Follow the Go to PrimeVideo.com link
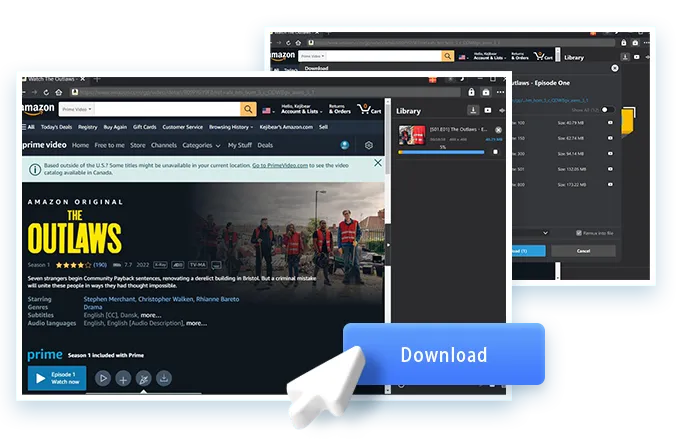686x439 pixels. (x=280, y=165)
